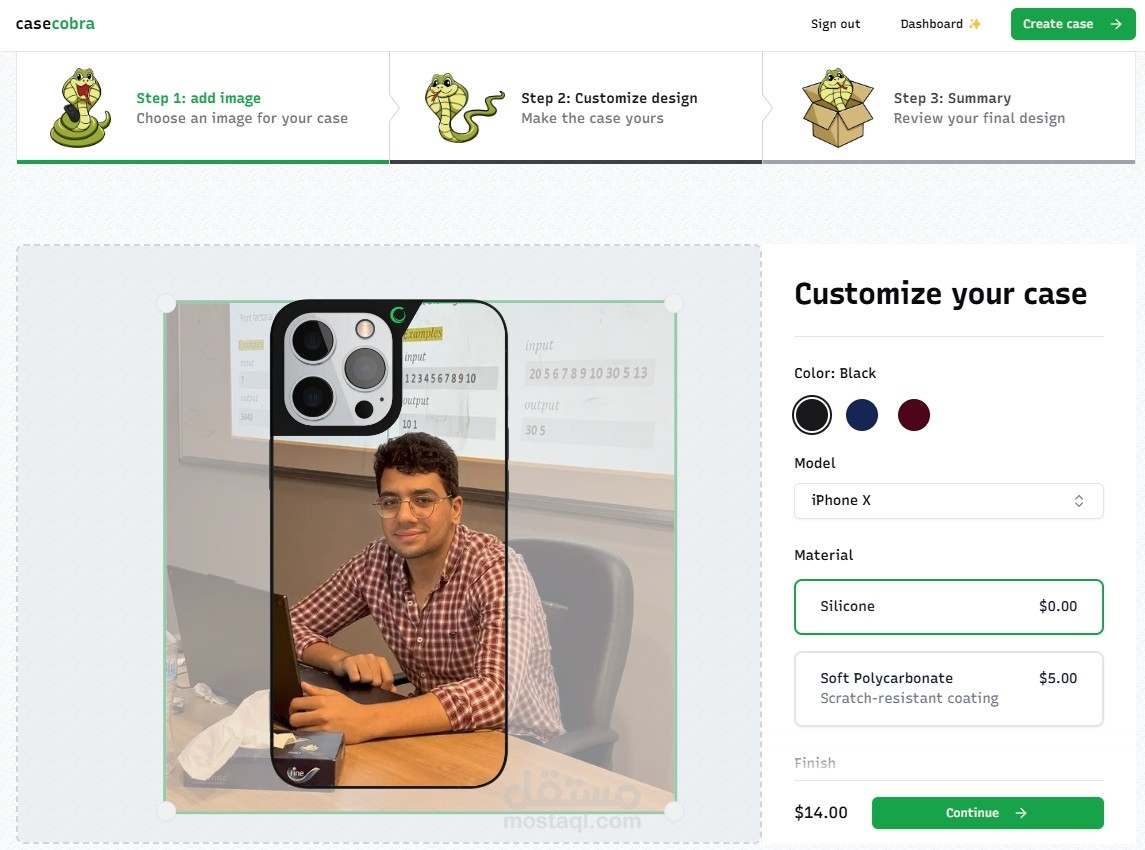1145x850 pixels.
Task: Select the Silicone material option
Action: tap(949, 607)
